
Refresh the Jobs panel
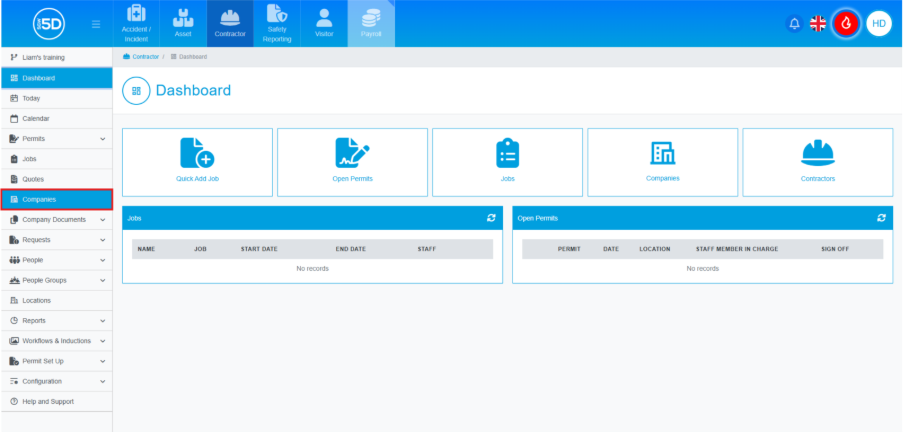(491, 217)
